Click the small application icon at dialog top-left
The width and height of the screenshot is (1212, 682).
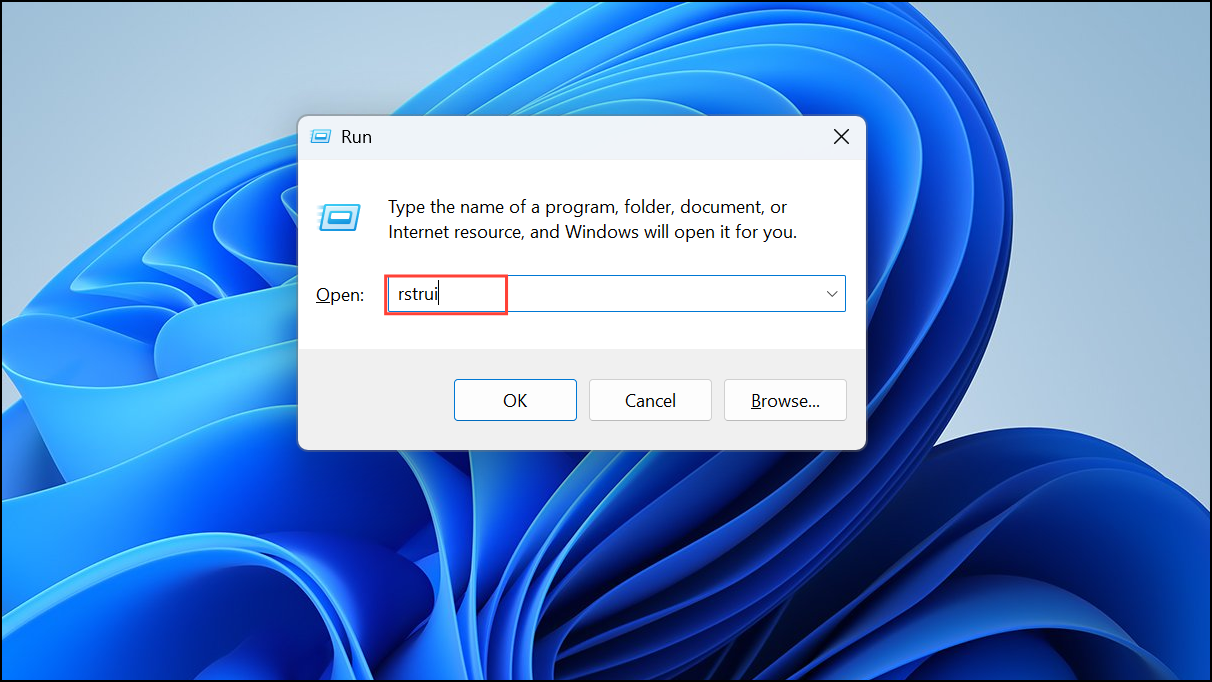click(321, 137)
